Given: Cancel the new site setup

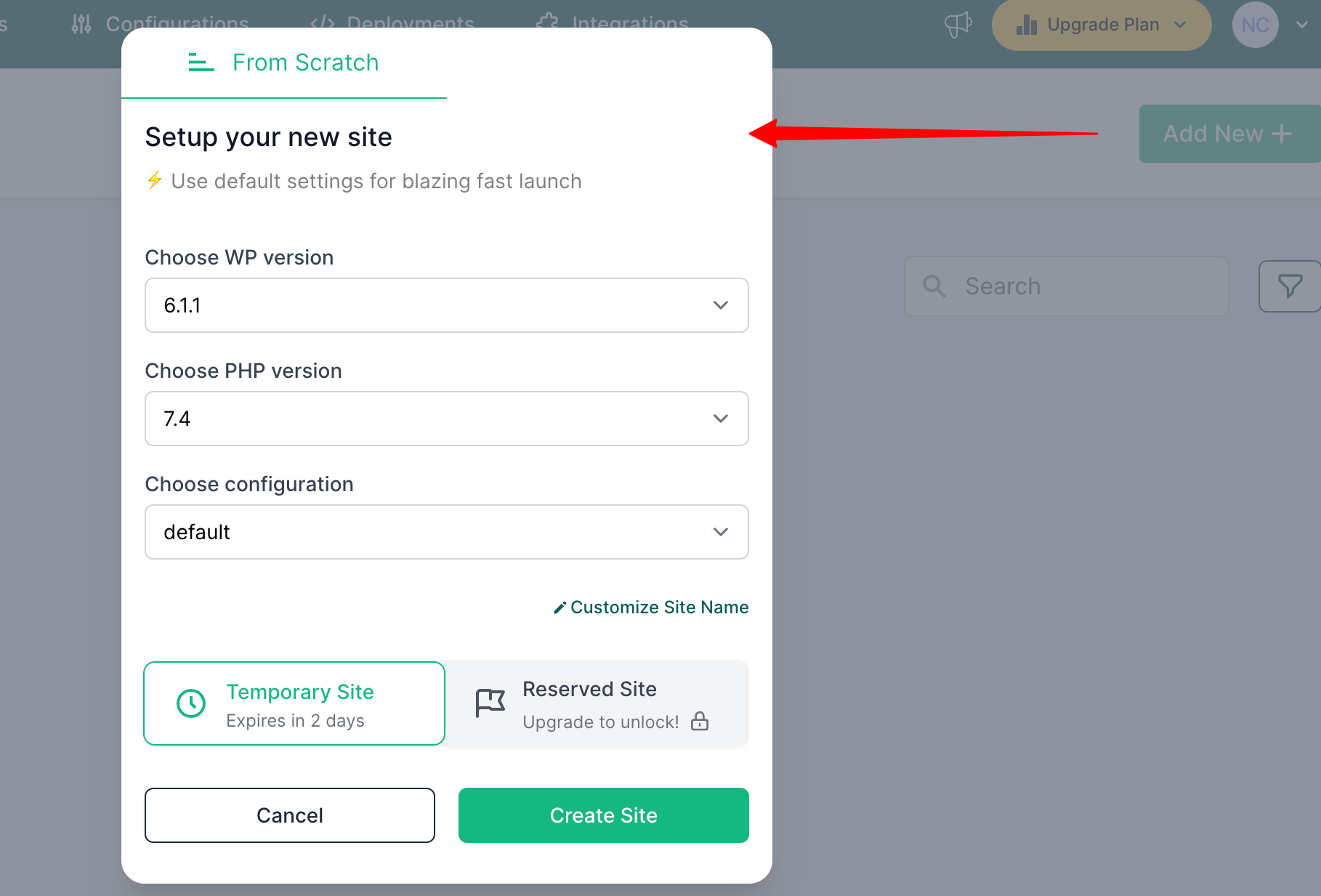Looking at the screenshot, I should pyautogui.click(x=290, y=815).
